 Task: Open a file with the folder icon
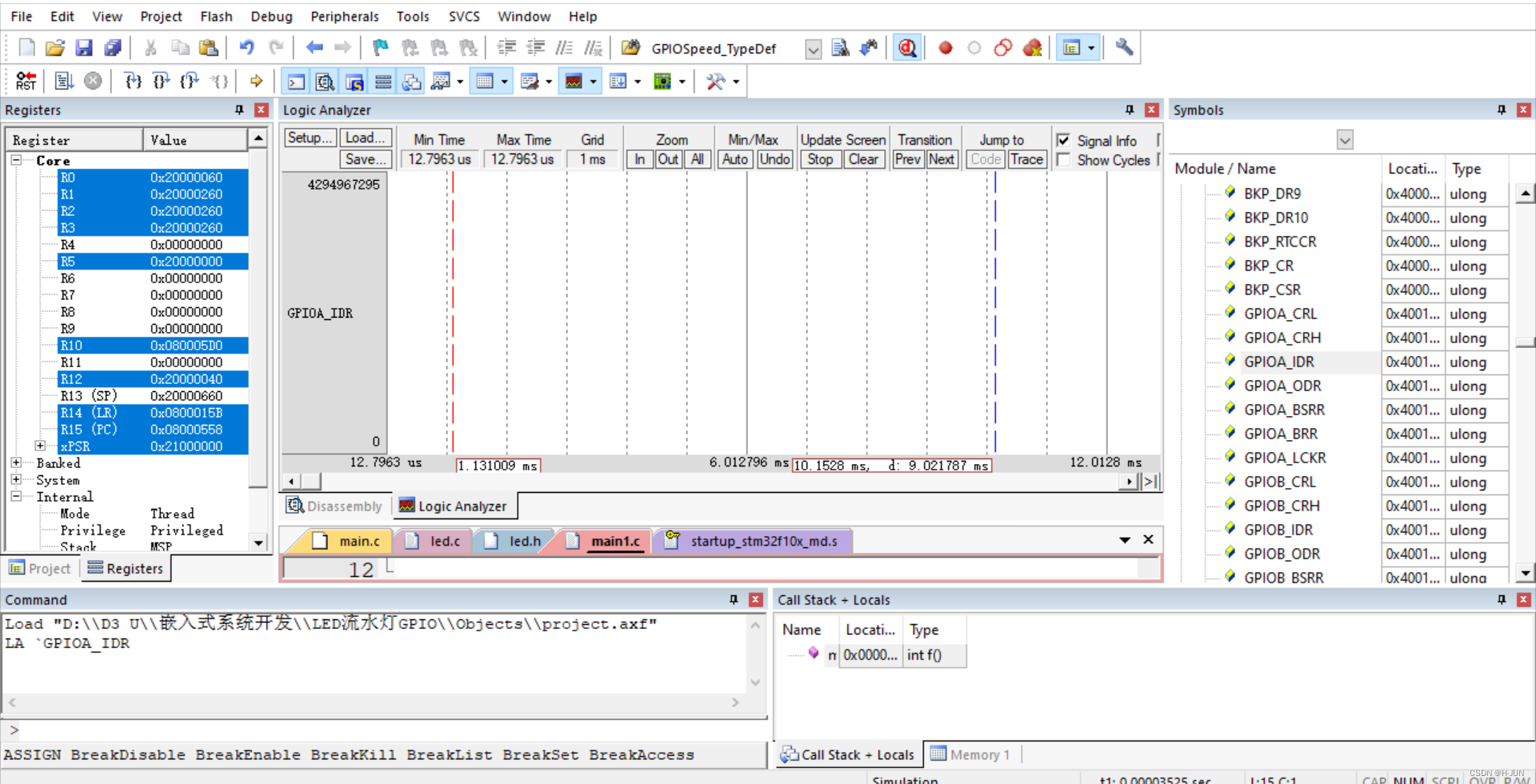pyautogui.click(x=54, y=48)
